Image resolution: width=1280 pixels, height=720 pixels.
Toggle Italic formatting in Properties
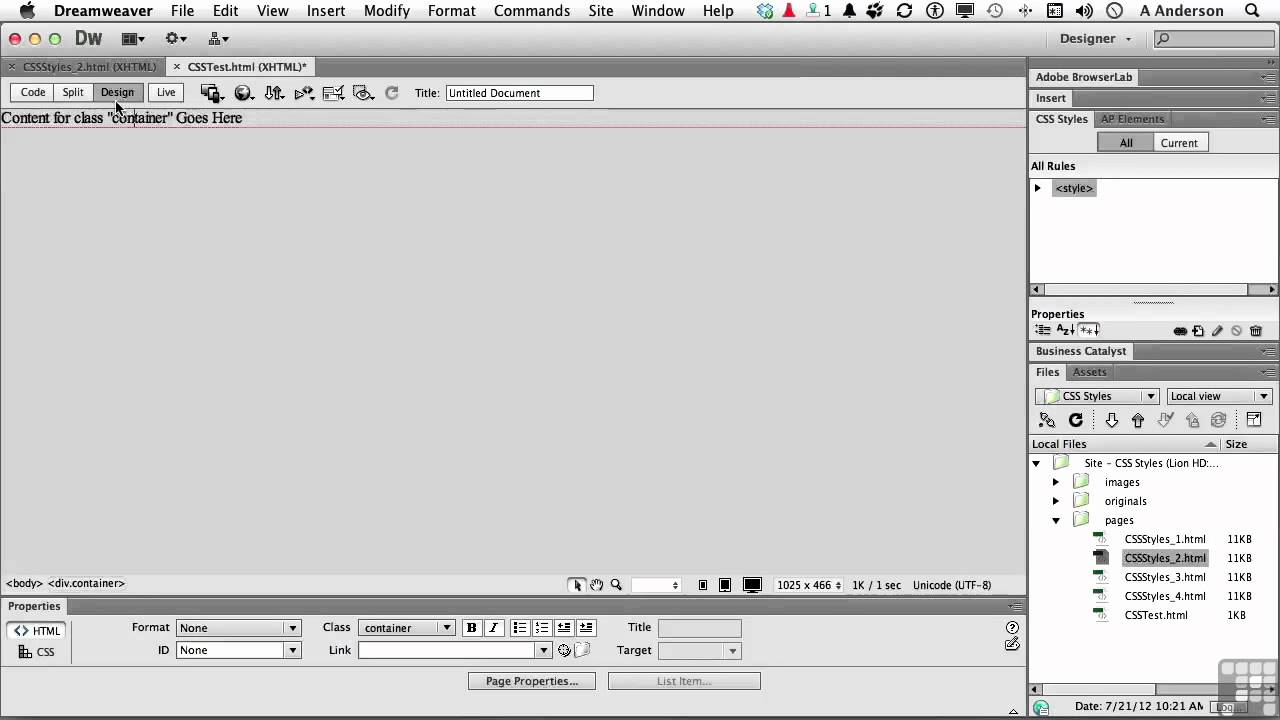tap(493, 628)
